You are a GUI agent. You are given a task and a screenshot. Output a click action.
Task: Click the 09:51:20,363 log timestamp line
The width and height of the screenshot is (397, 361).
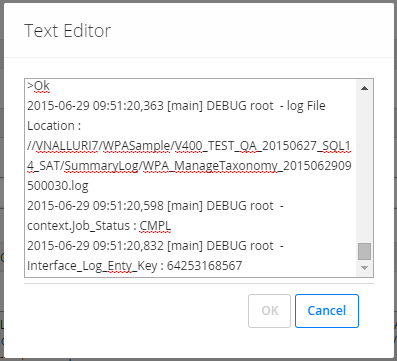point(176,106)
